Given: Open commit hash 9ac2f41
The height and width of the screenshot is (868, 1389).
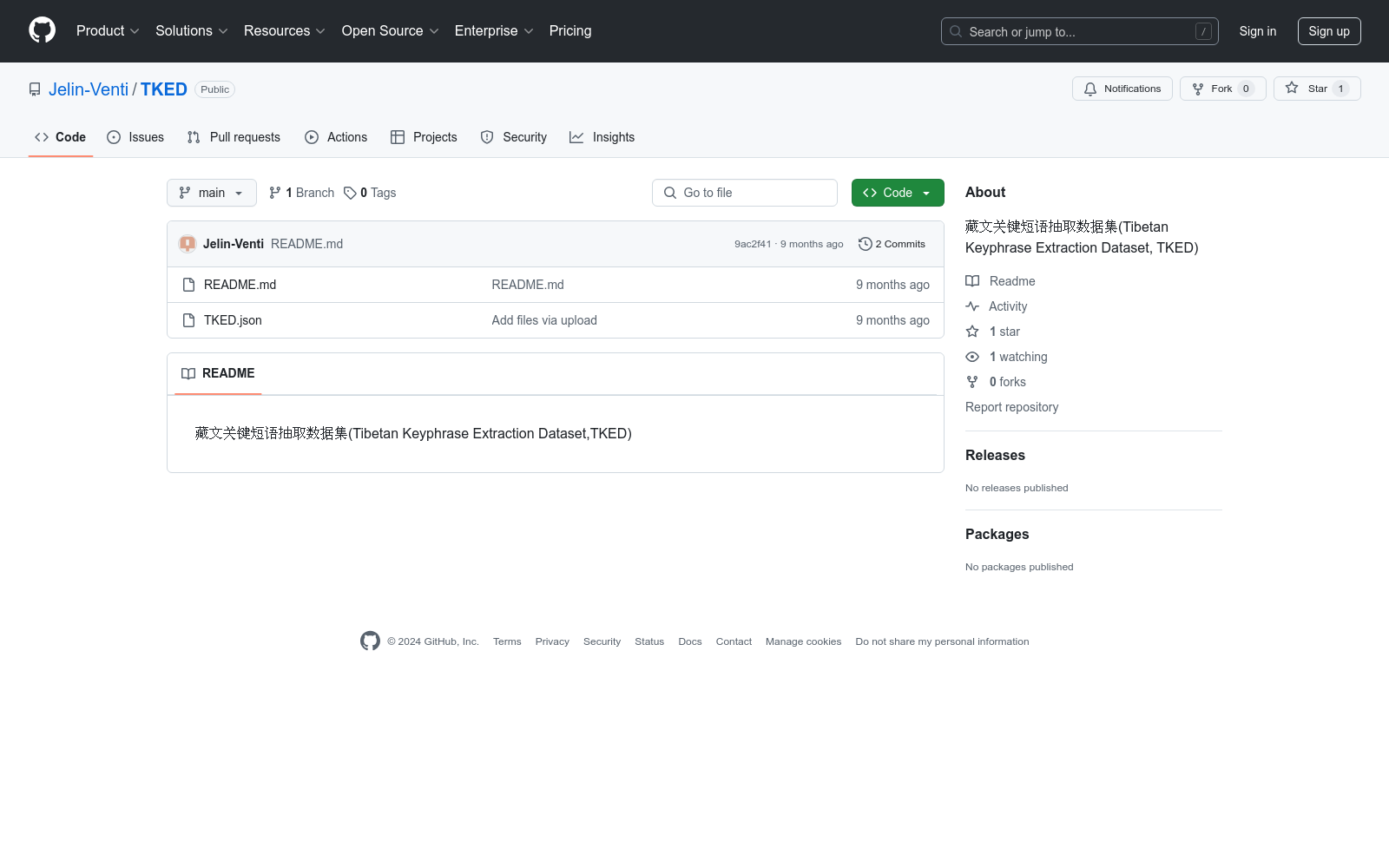Looking at the screenshot, I should (753, 244).
